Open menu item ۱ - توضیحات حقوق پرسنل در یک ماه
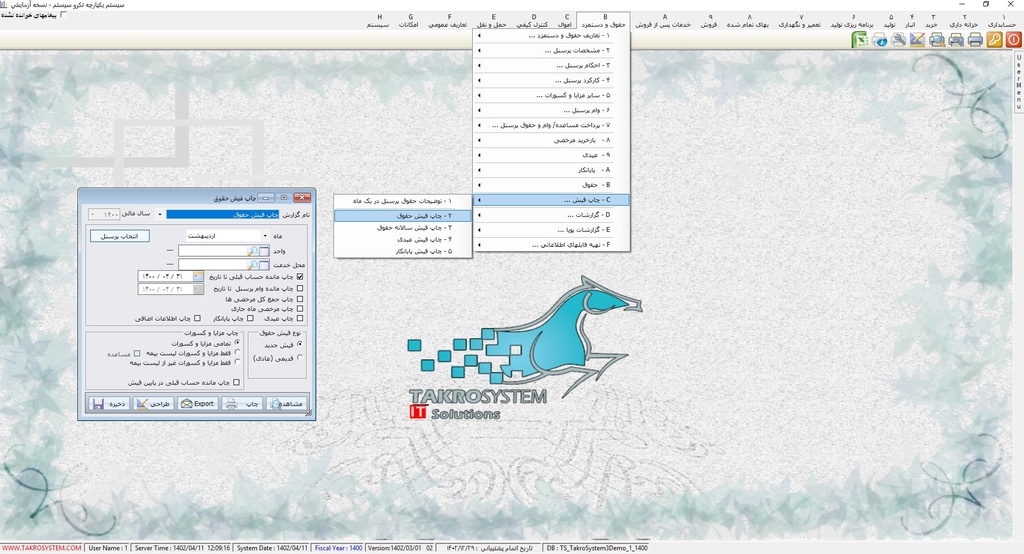This screenshot has width=1024, height=554. coord(403,201)
